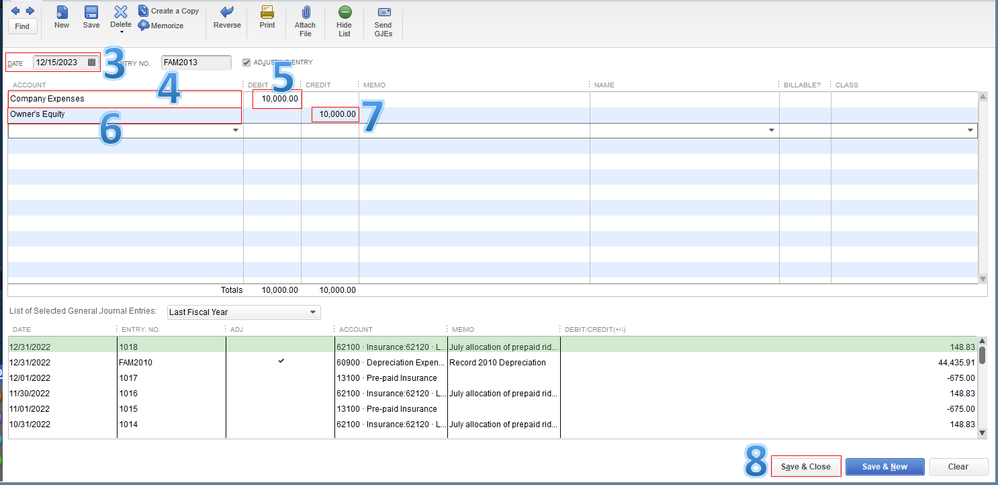
Task: Go to previous journal entry arrow
Action: [16, 11]
